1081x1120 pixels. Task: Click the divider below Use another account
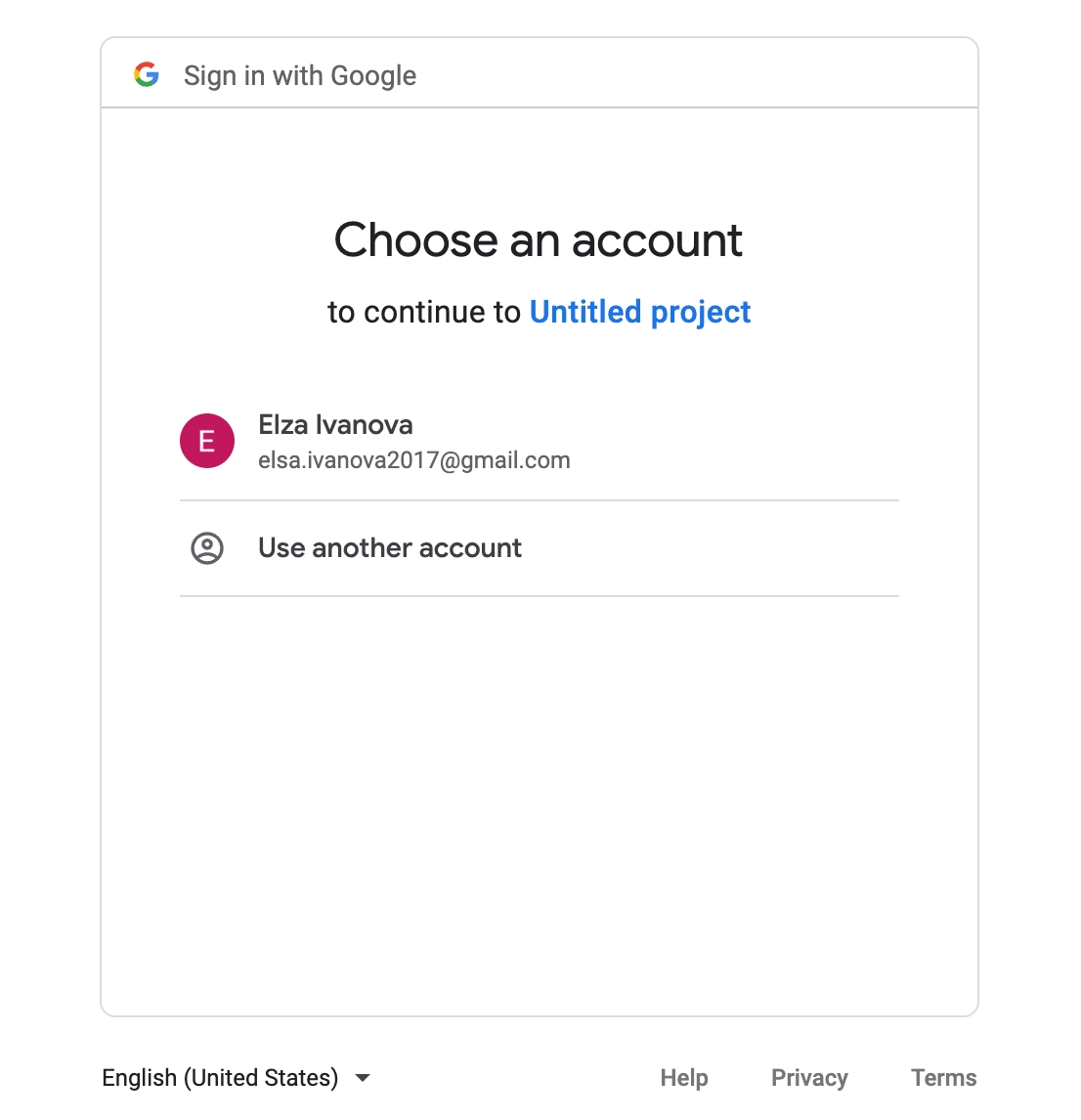(539, 596)
